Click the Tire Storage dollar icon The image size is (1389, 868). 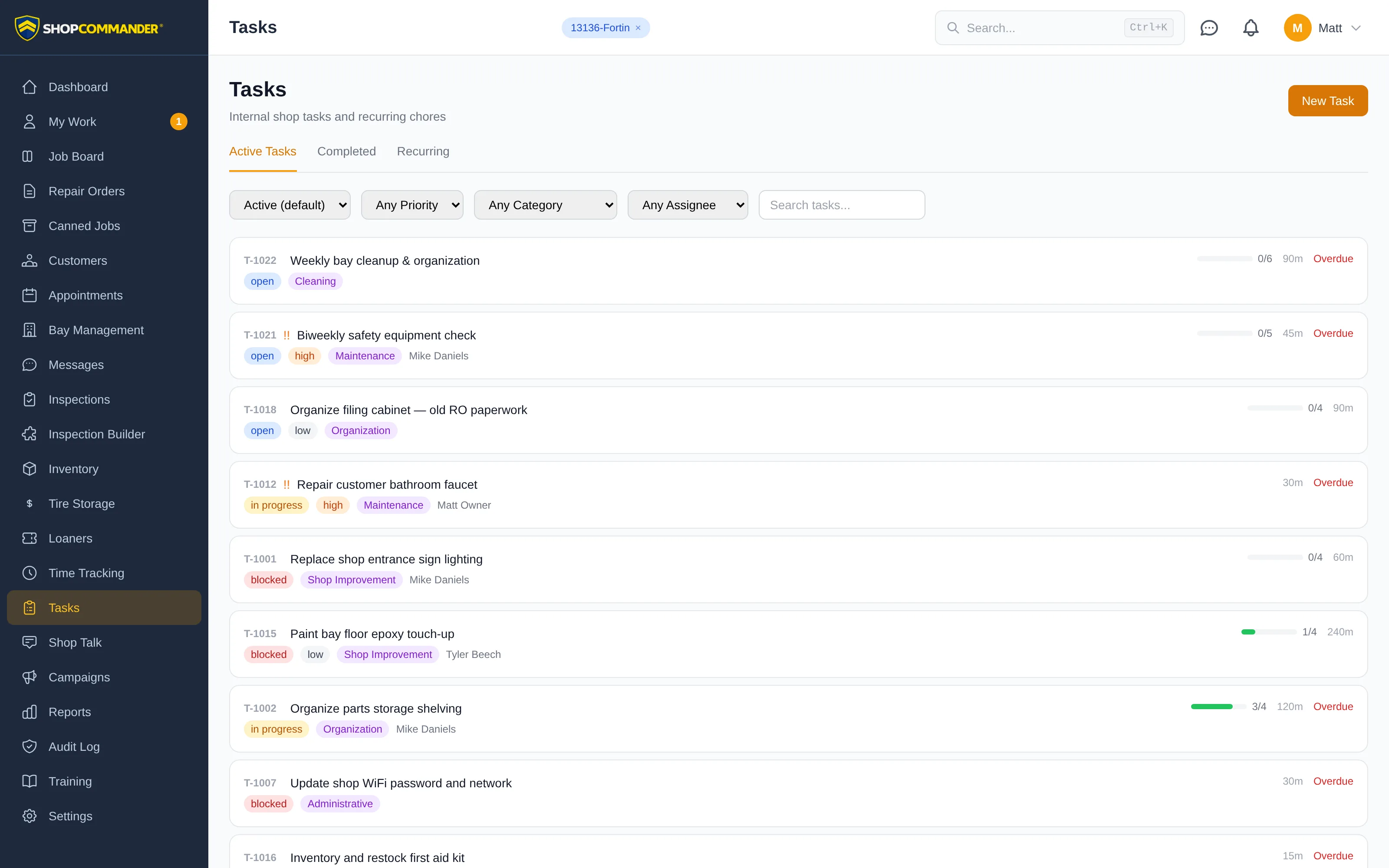click(x=29, y=503)
